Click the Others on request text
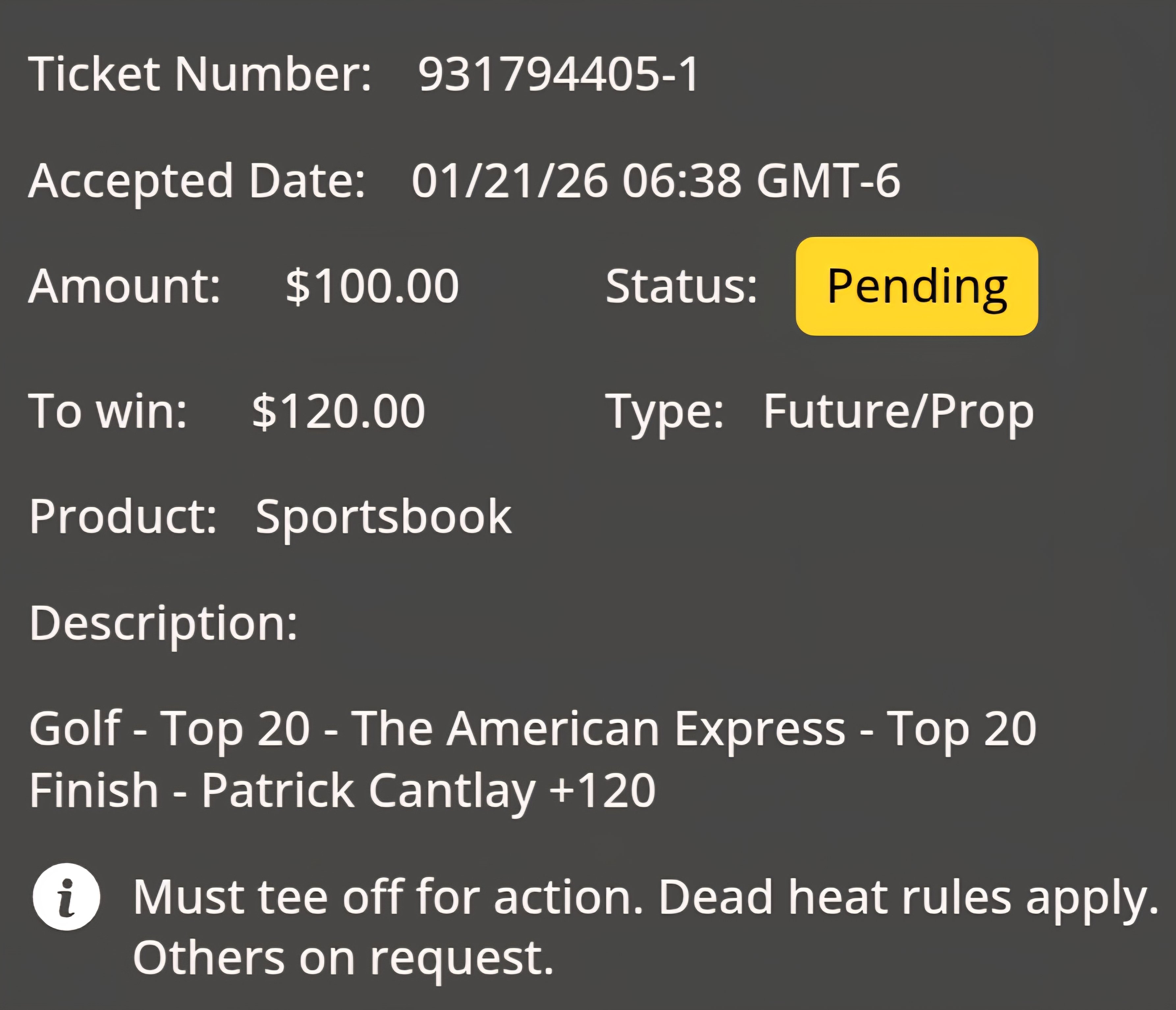The width and height of the screenshot is (1176, 1010). (343, 960)
